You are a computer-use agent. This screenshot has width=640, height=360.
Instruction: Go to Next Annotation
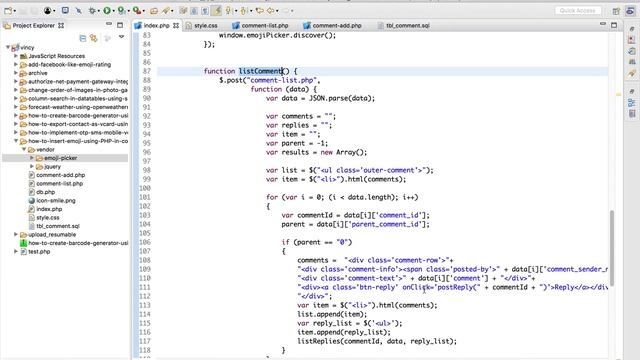(228, 11)
